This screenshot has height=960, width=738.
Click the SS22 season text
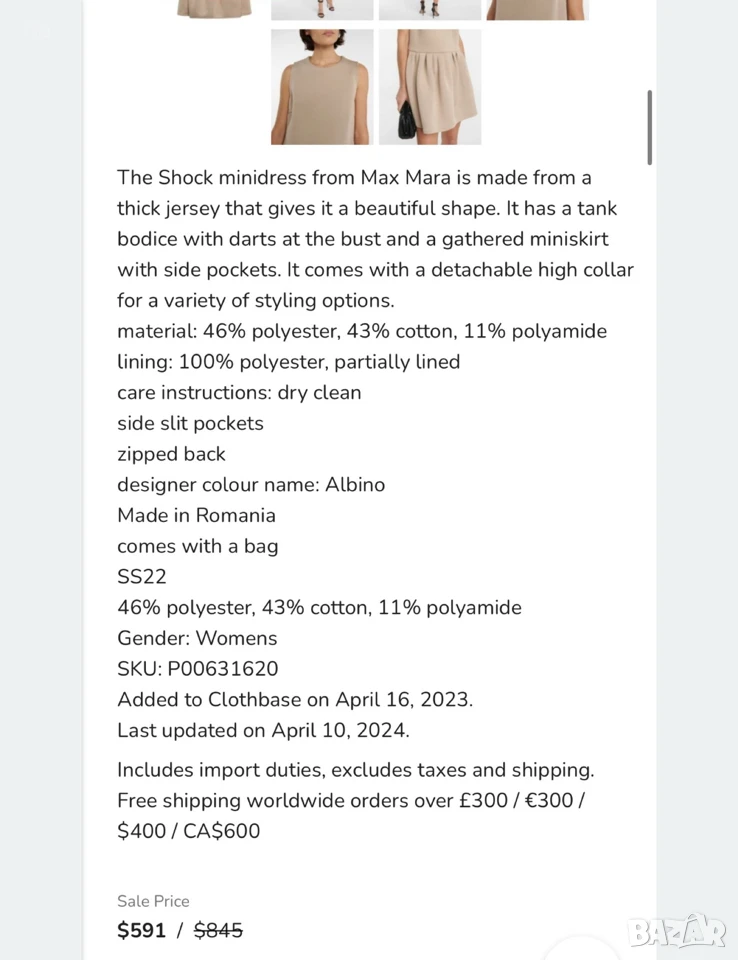tap(141, 576)
